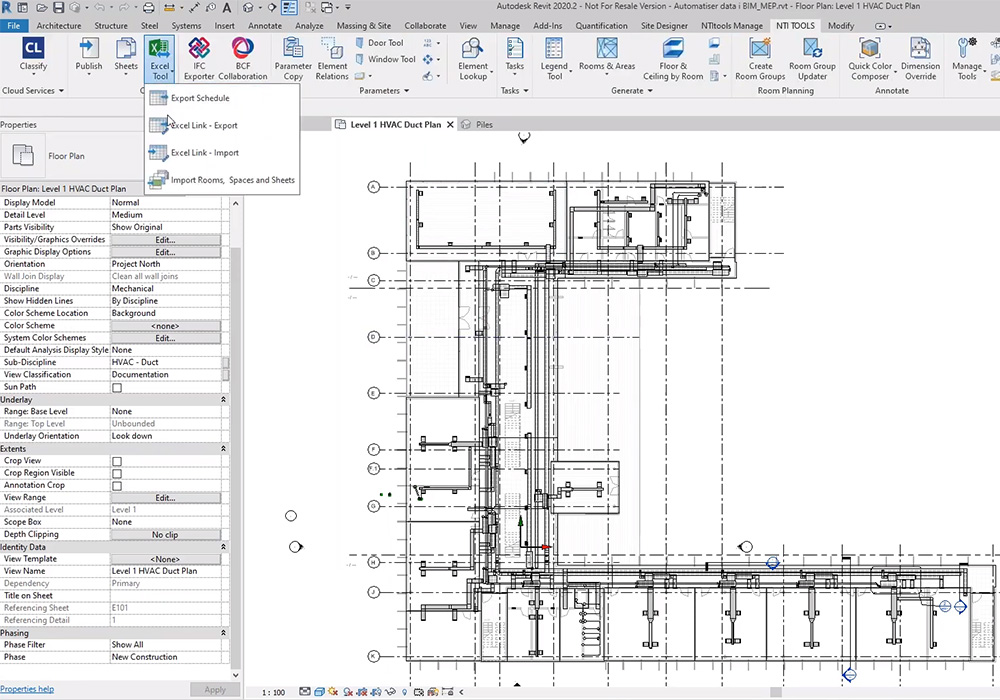The image size is (1000, 700).
Task: Open Manage Tools
Action: [967, 59]
